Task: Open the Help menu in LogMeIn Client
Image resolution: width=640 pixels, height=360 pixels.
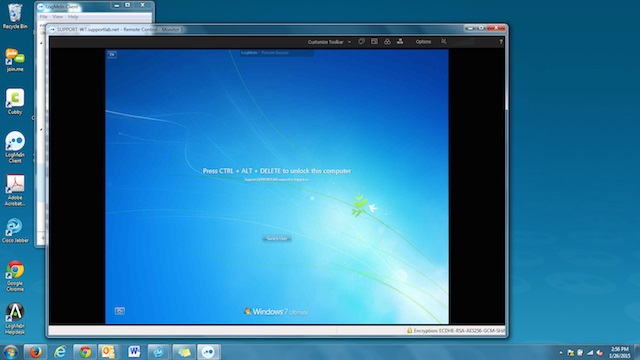Action: point(73,17)
